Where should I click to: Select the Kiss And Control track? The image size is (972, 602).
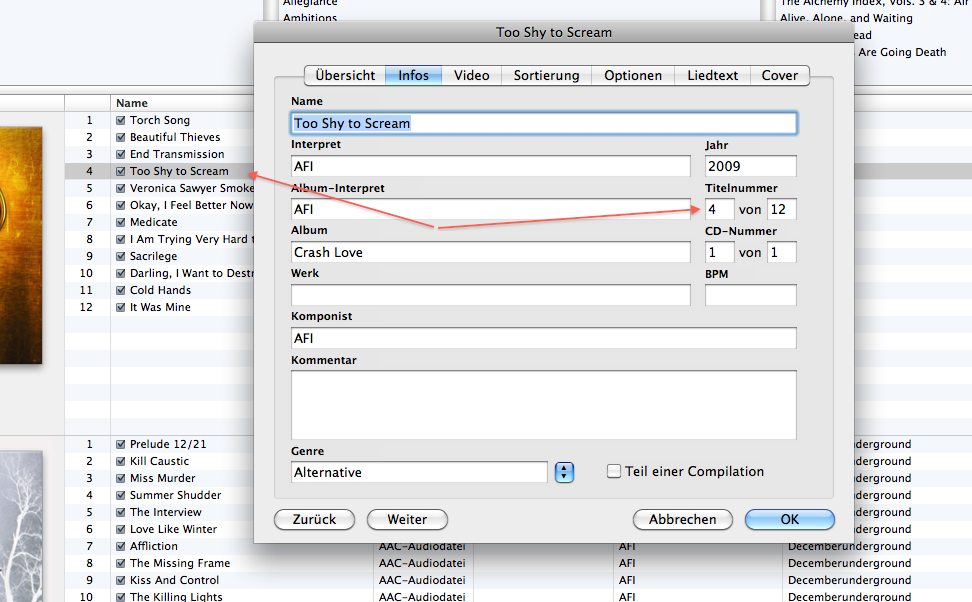[174, 580]
